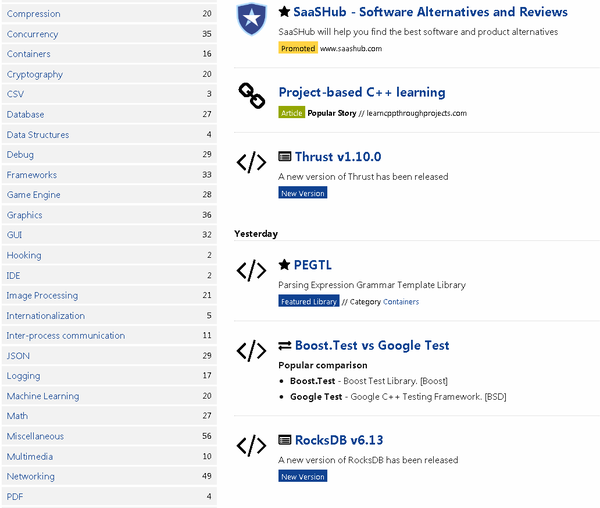Click the compare arrows icon before Boost.Test
The height and width of the screenshot is (508, 600).
(285, 345)
